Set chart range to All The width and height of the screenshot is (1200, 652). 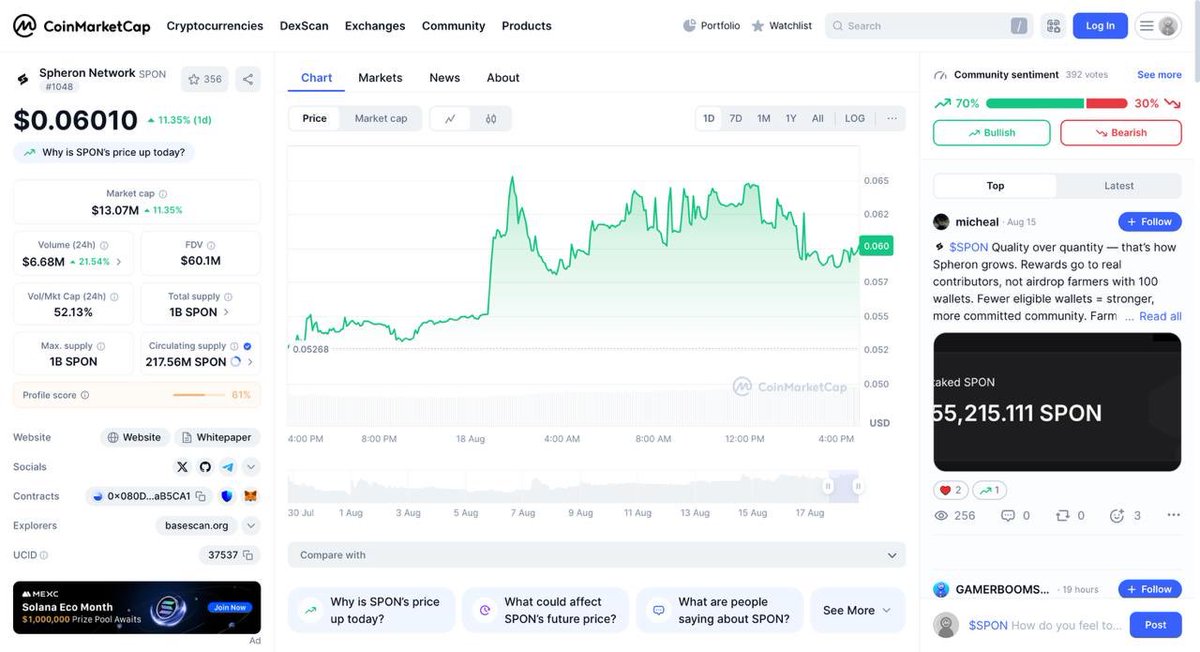818,119
